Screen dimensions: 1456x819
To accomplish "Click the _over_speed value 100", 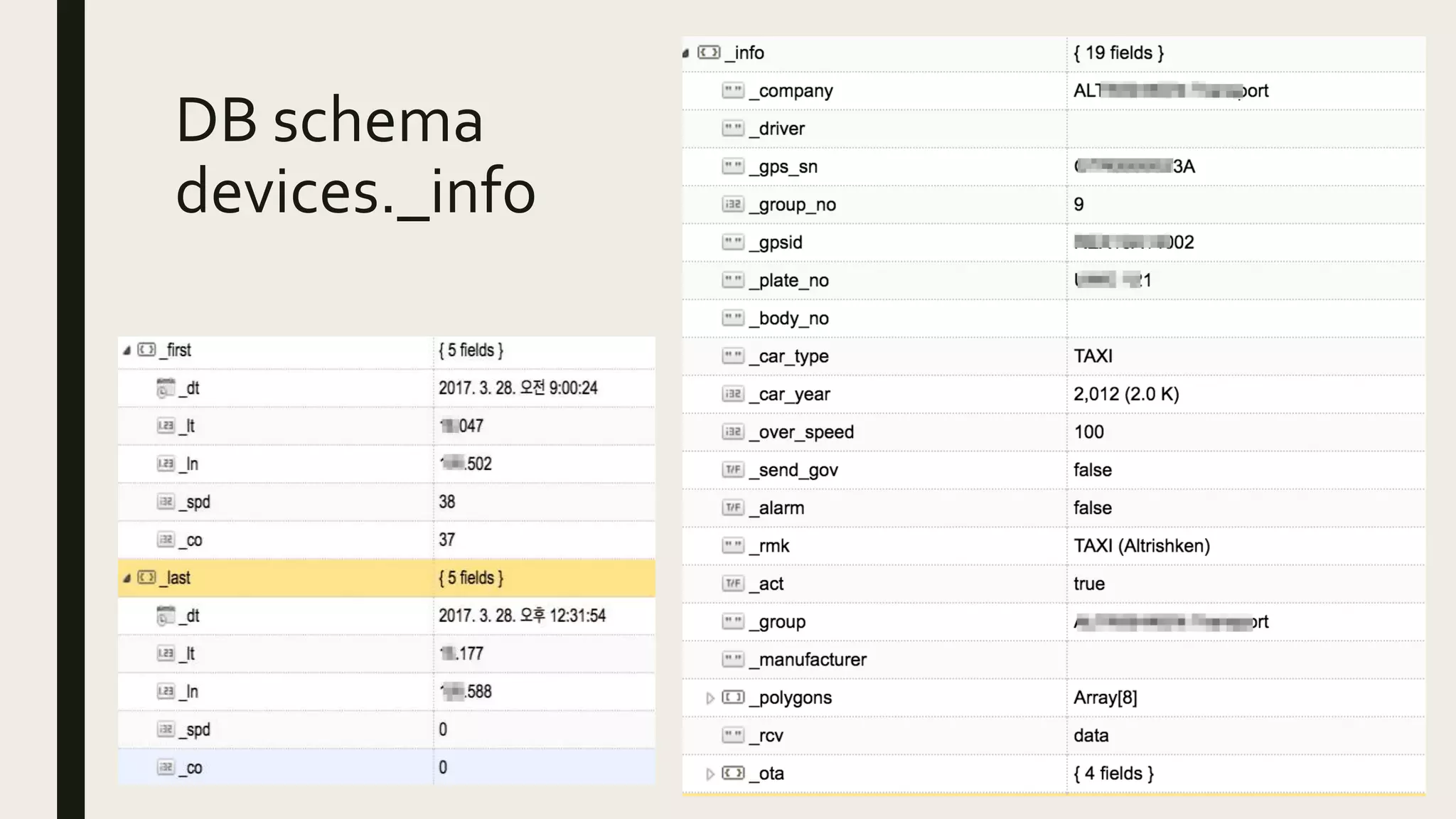I will point(1088,432).
